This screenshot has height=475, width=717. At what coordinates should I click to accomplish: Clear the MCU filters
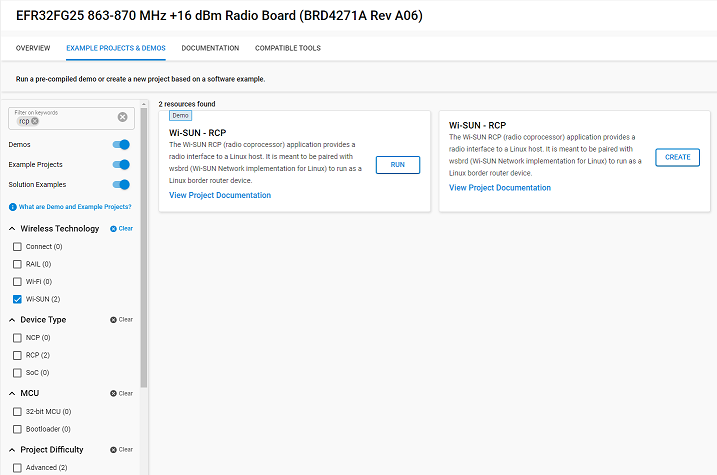point(121,394)
